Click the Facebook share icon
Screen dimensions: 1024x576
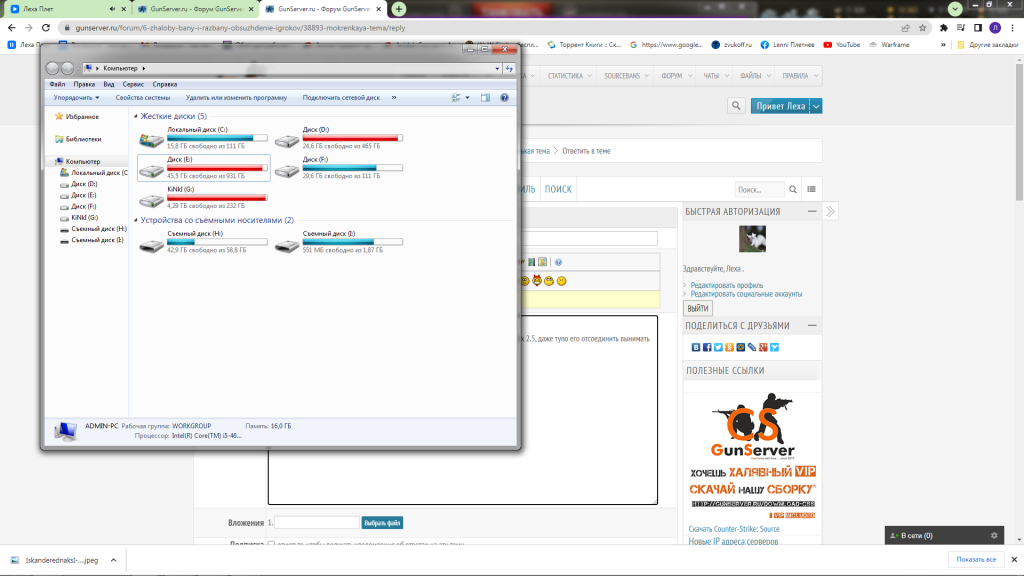click(x=707, y=347)
